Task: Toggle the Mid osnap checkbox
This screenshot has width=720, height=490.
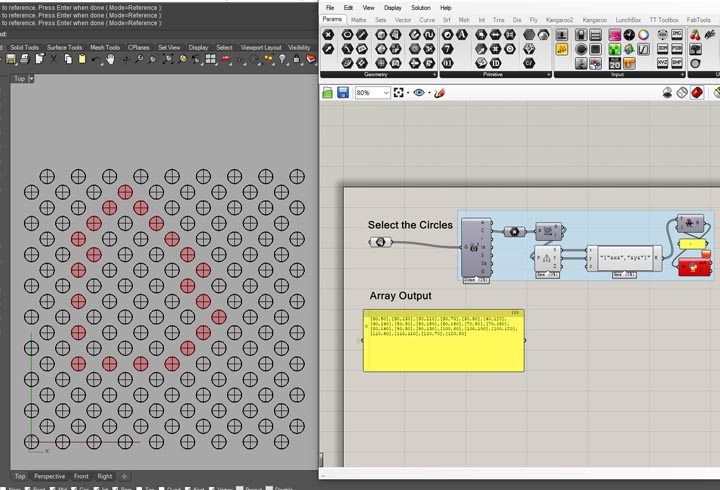Action: point(52,488)
